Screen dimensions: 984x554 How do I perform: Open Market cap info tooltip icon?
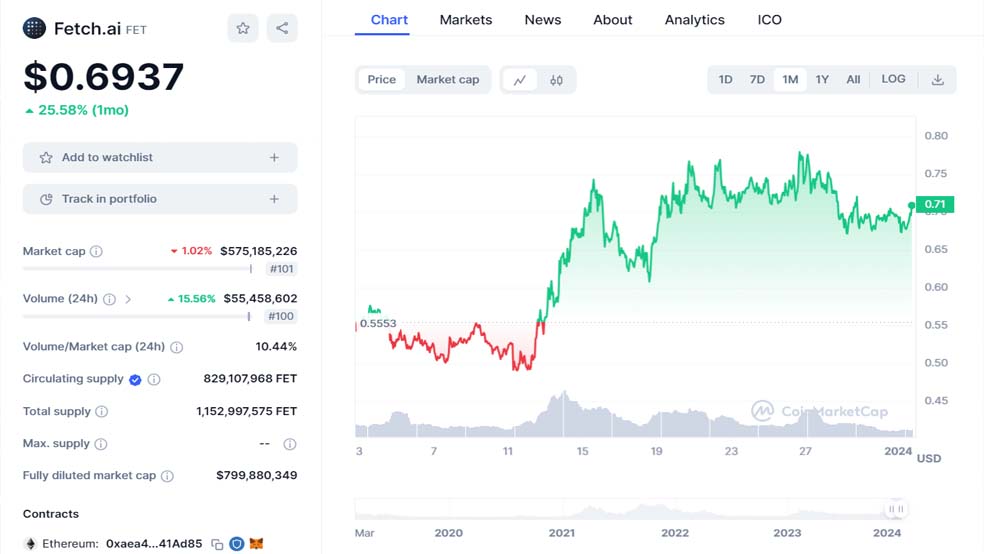click(x=96, y=252)
